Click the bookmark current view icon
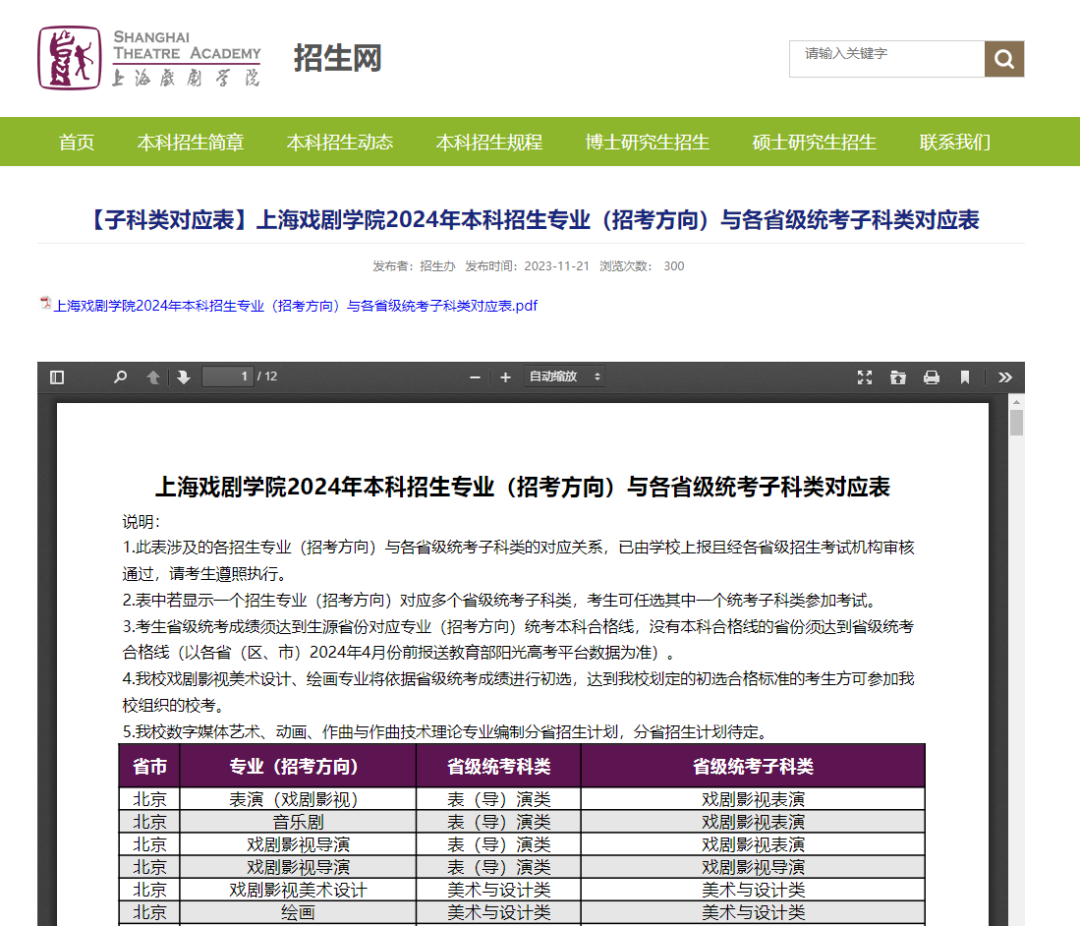 pos(965,377)
